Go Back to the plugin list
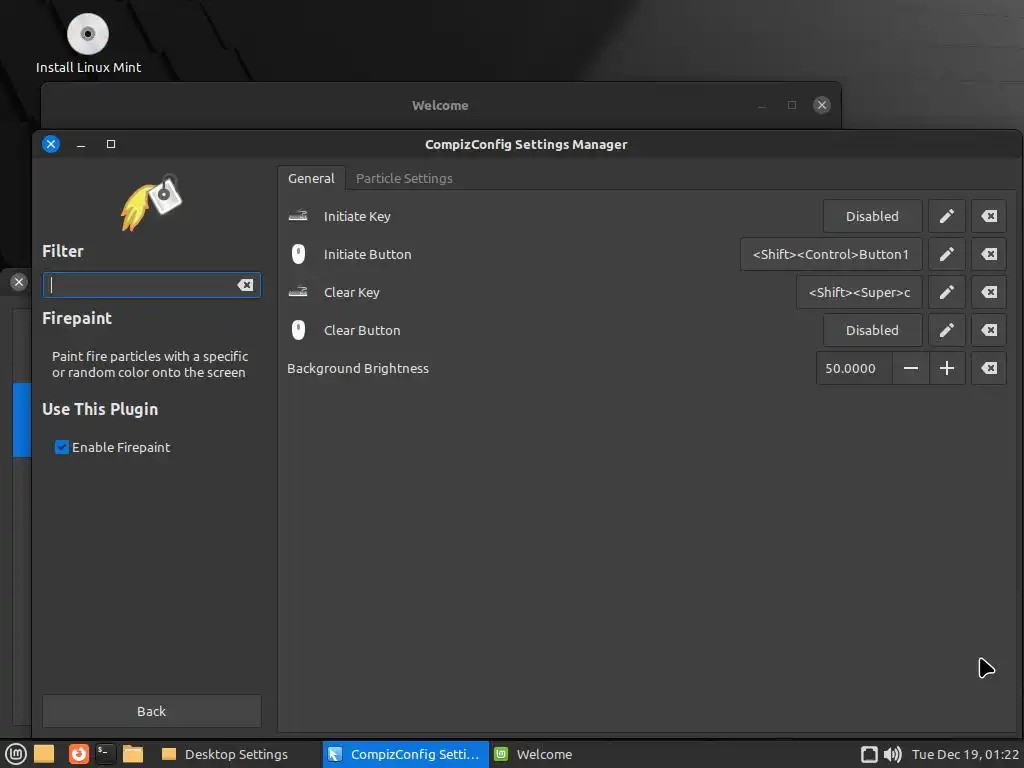This screenshot has width=1024, height=768. 152,711
